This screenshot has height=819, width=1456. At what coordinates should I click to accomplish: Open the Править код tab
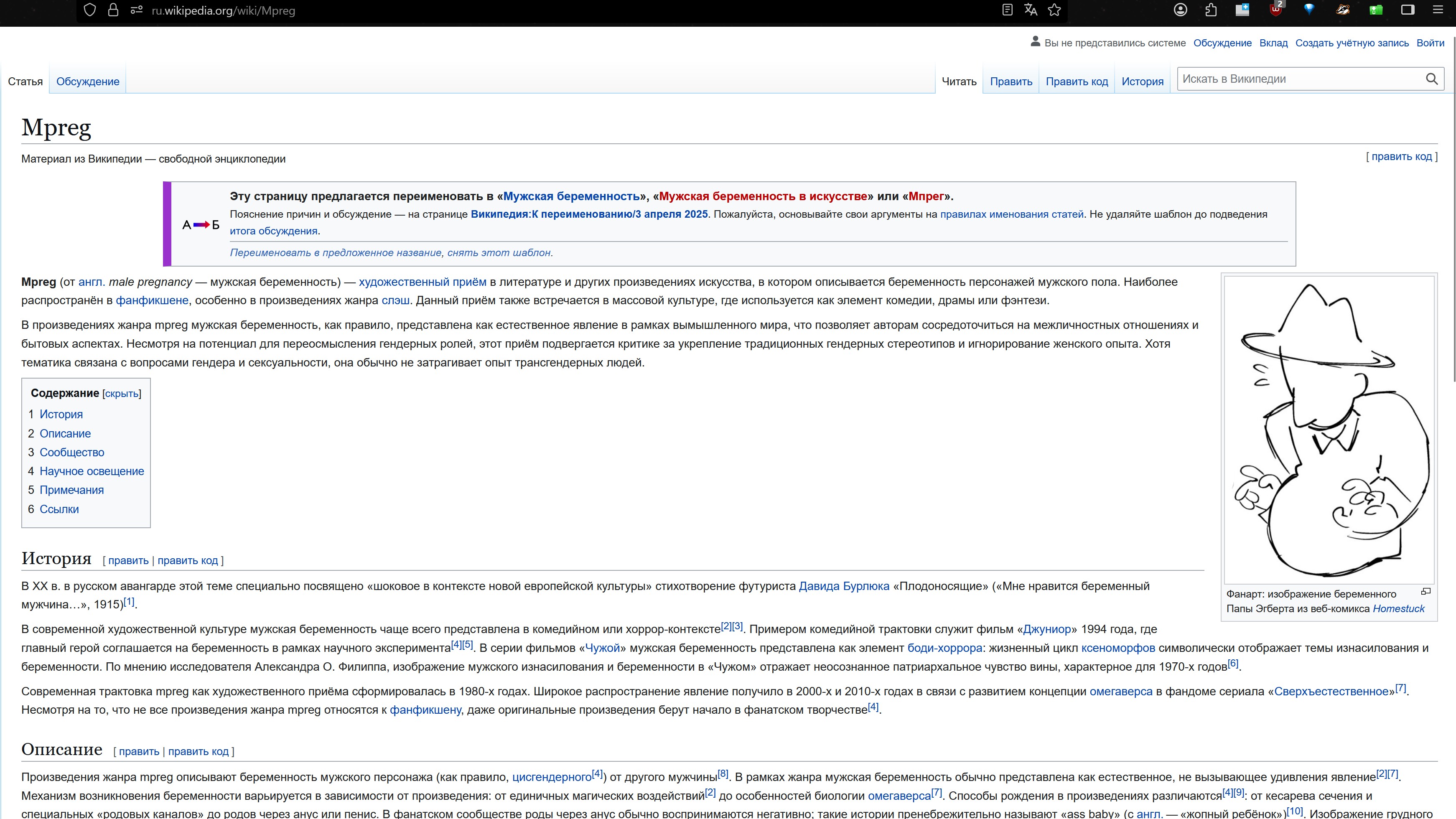coord(1077,81)
